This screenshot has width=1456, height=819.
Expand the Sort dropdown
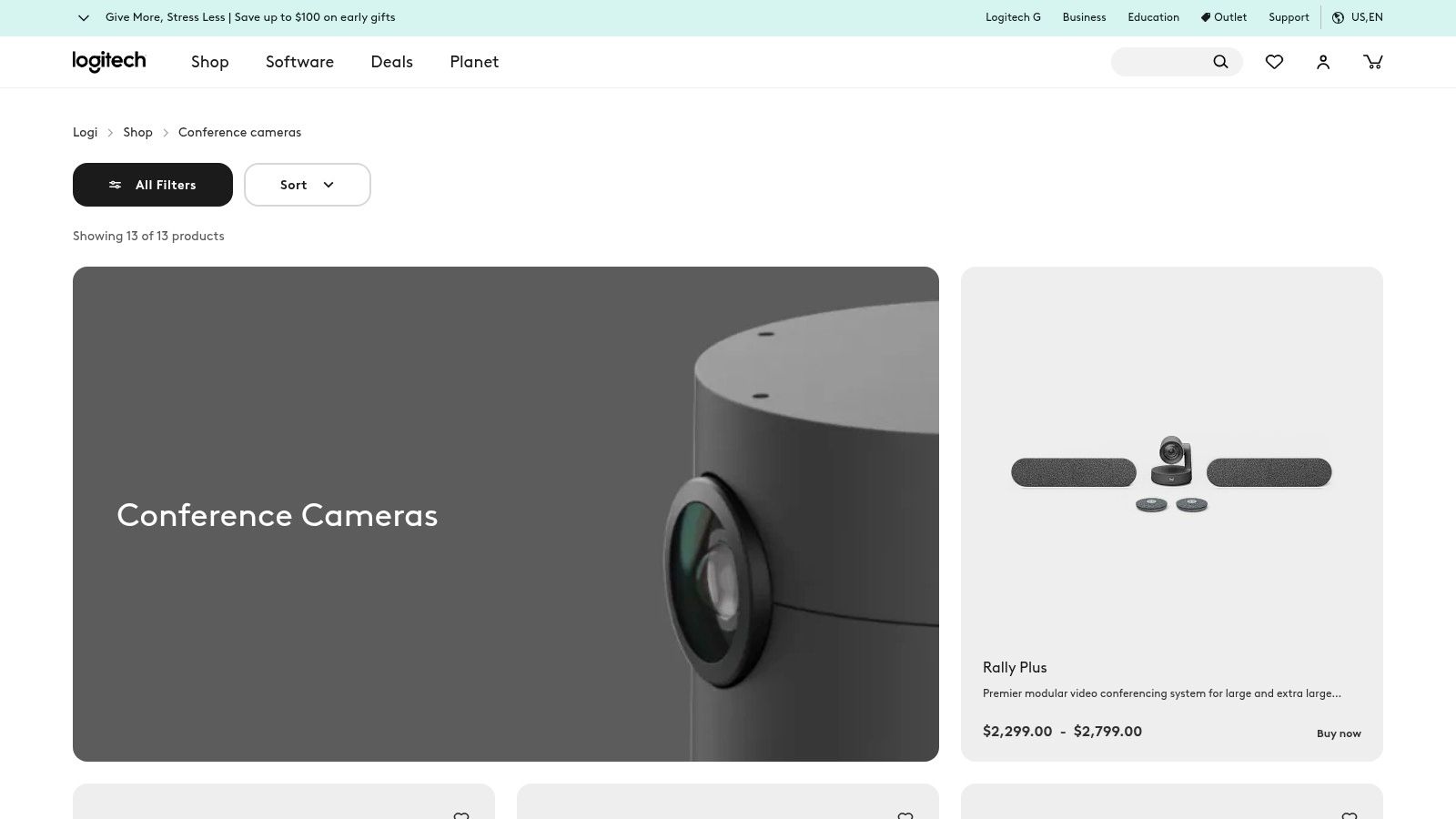307,185
